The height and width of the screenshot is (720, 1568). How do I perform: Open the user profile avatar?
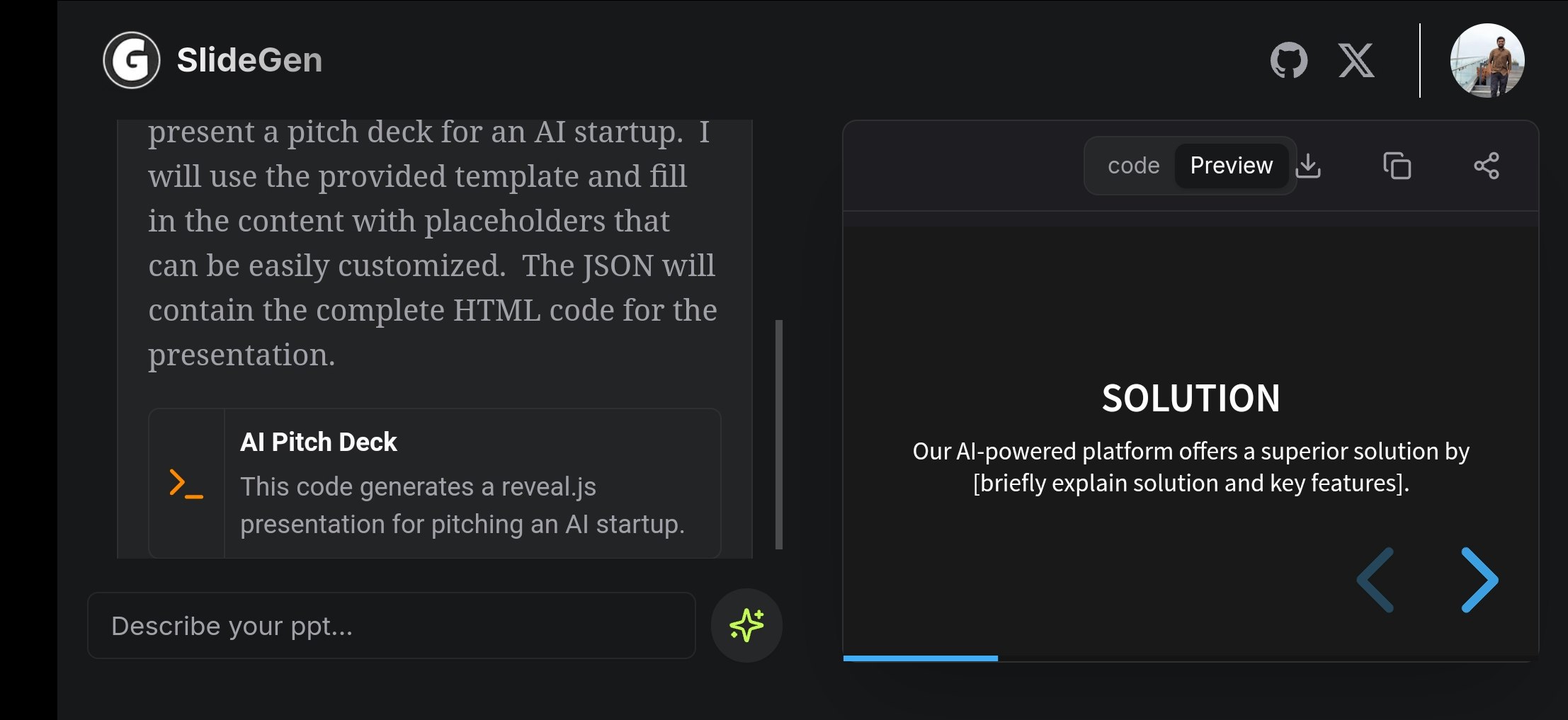[x=1487, y=60]
